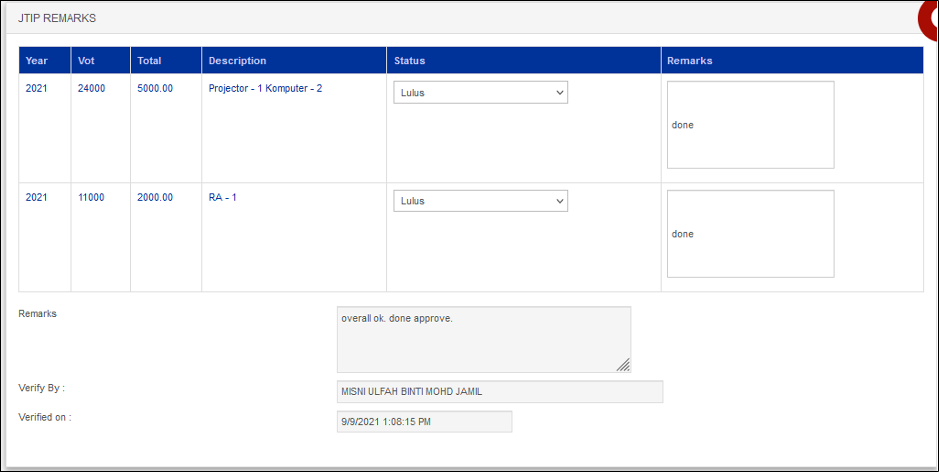Click the Status column header

coord(409,61)
